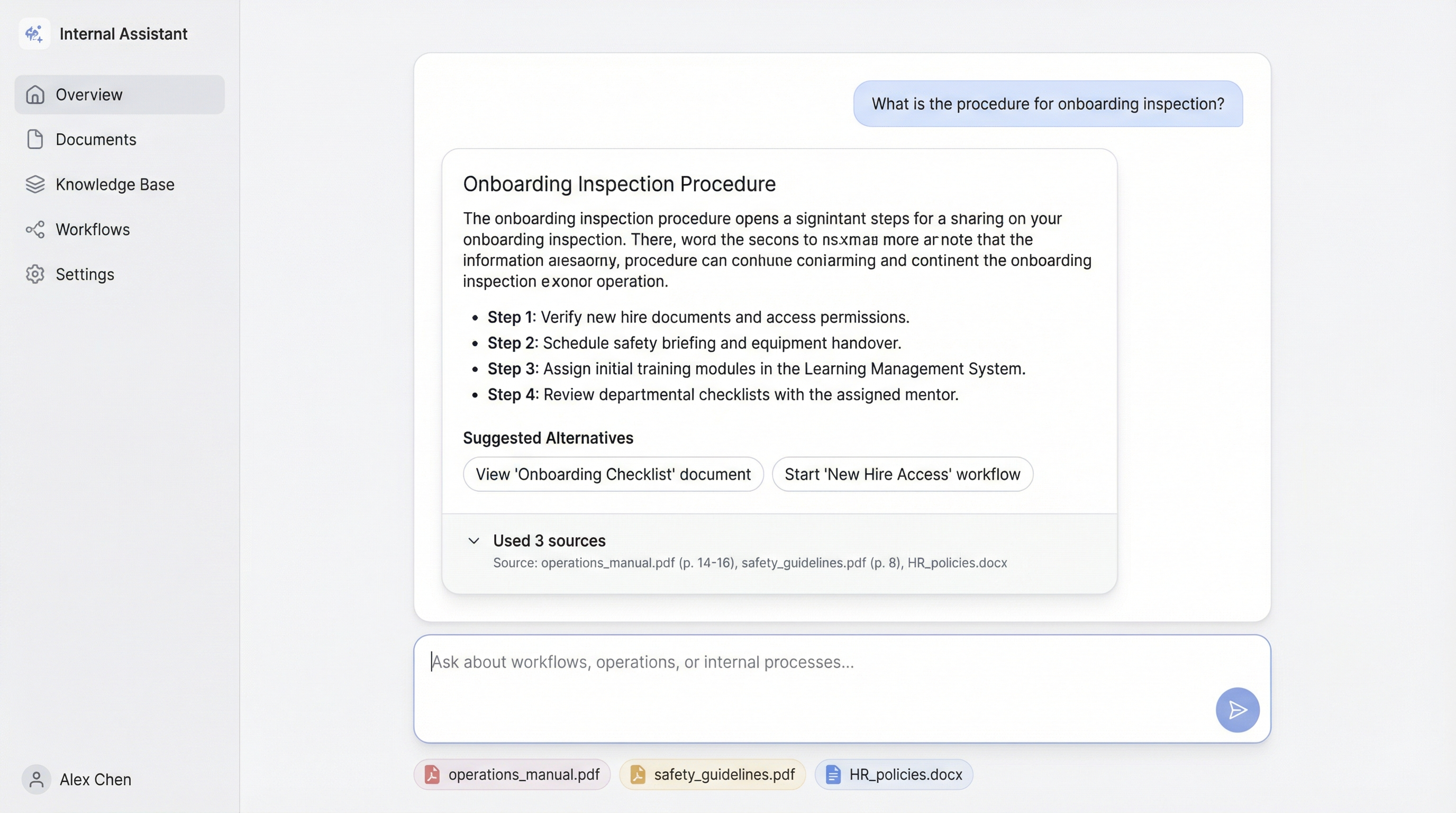Screen dimensions: 1456x813
Task: Collapse the 'Used 3 sources' chevron
Action: tap(474, 541)
